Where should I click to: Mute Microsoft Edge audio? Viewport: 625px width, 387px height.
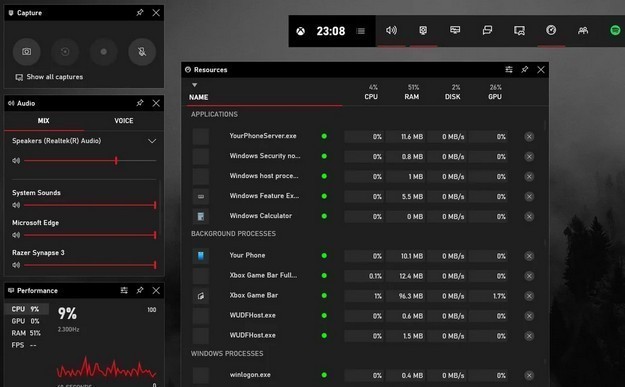[x=16, y=235]
